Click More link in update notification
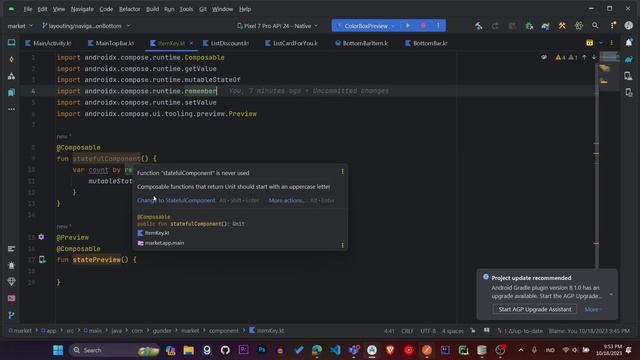Viewport: 640px width, 360px height. (593, 309)
